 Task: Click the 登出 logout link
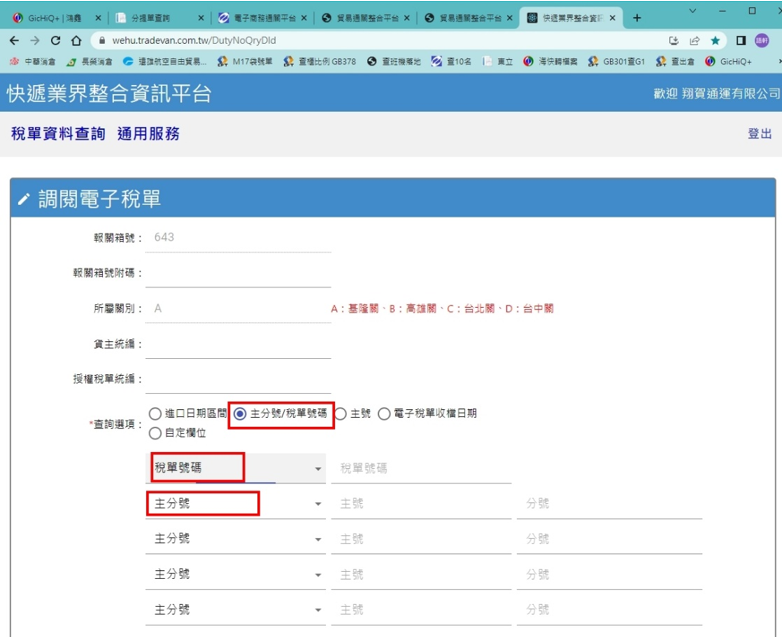click(x=759, y=134)
